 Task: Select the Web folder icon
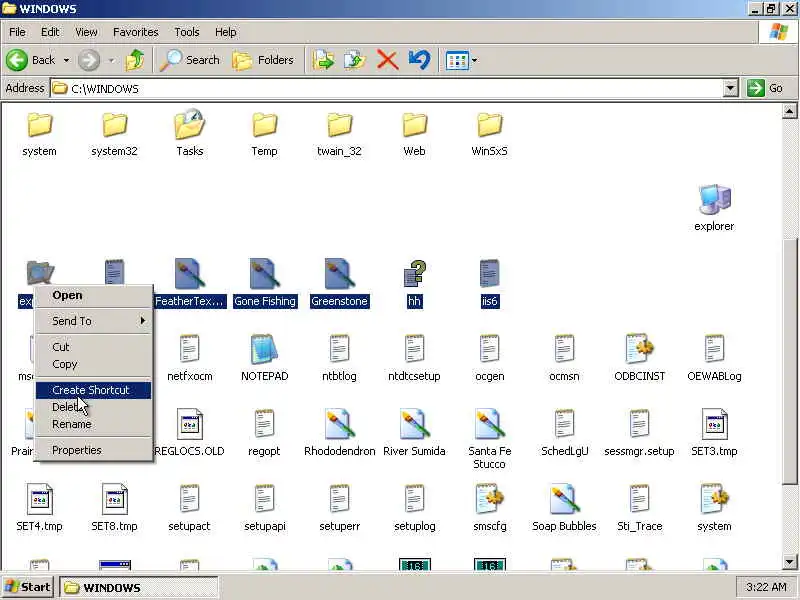414,126
